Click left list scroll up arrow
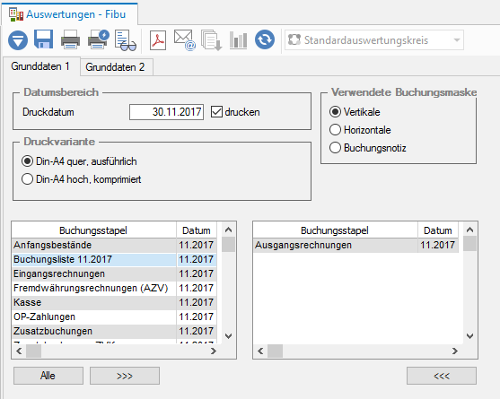The image size is (500, 399). point(228,230)
